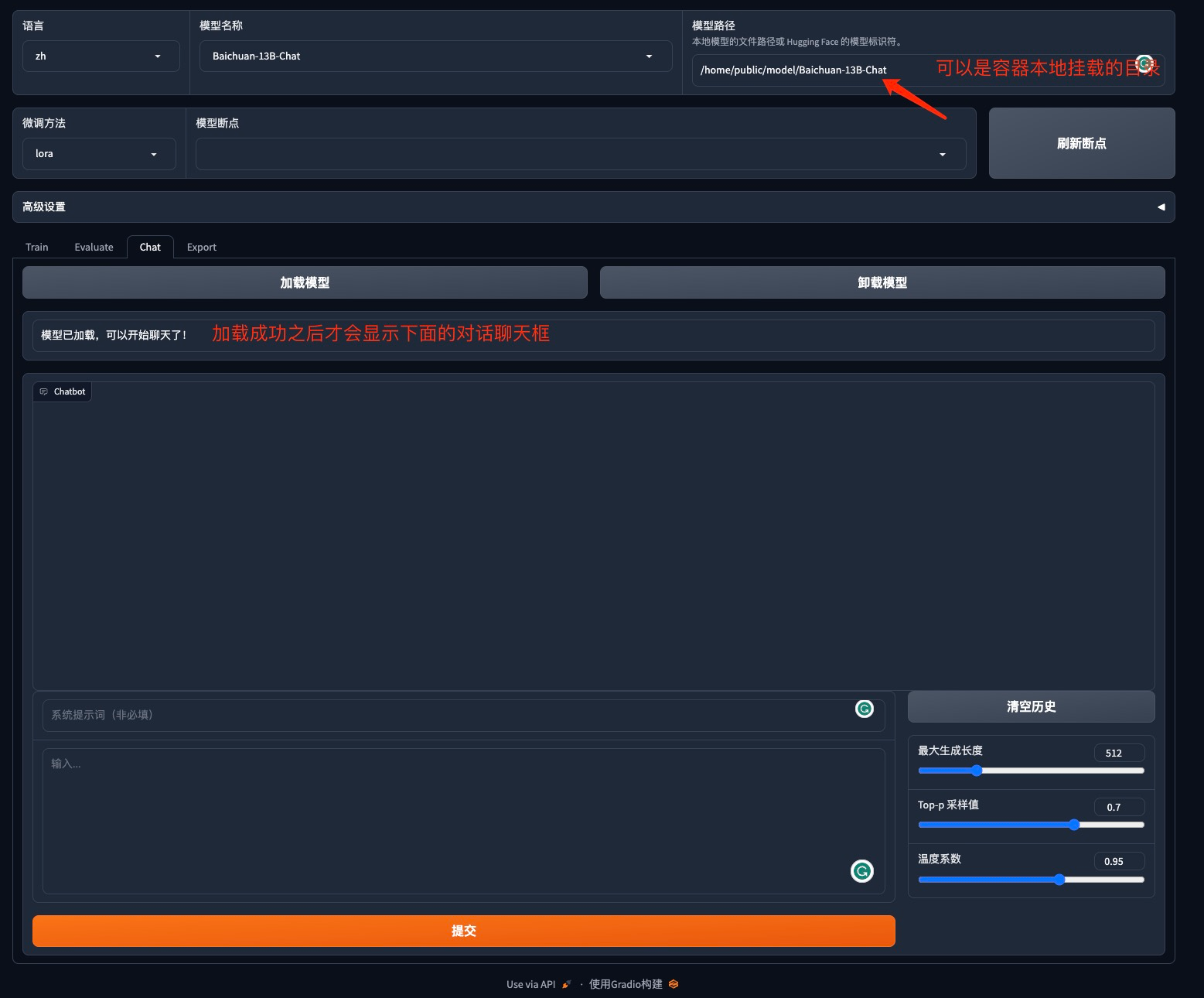Click the 清空历史 clear history button
The width and height of the screenshot is (1204, 998).
1031,706
